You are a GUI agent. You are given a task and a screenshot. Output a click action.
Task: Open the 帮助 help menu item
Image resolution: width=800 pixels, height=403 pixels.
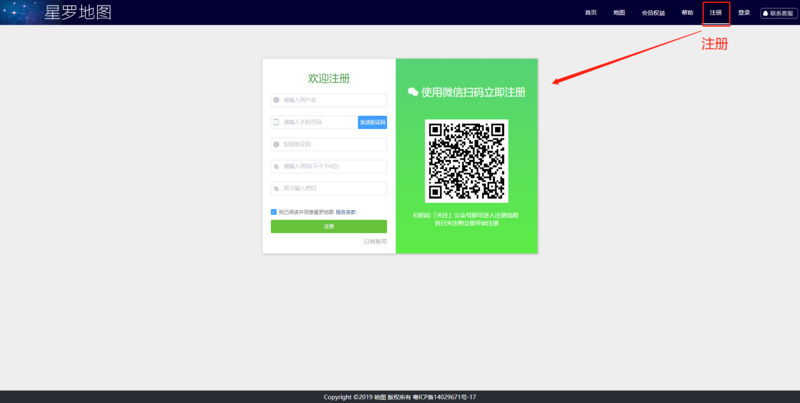(687, 13)
